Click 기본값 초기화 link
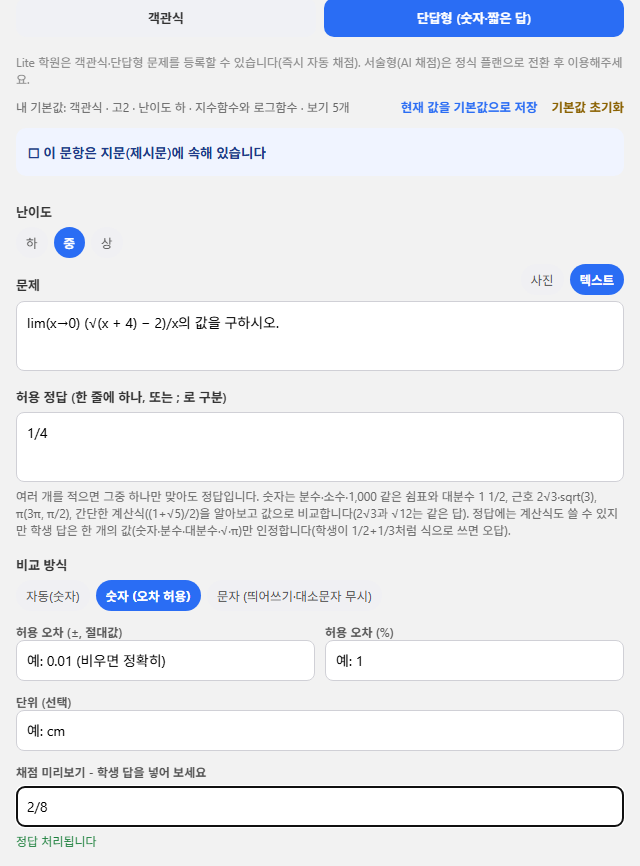The image size is (640, 866). click(x=588, y=107)
